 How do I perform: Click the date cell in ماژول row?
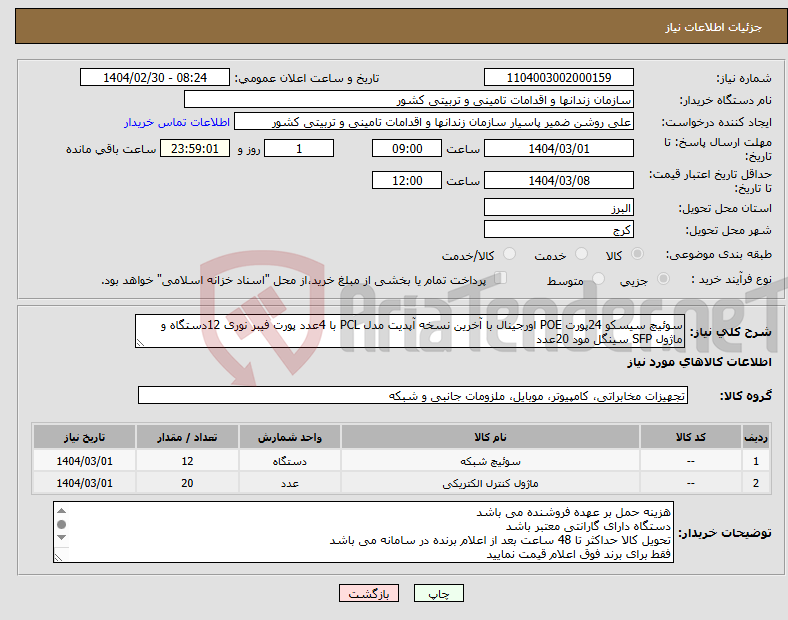(x=84, y=483)
